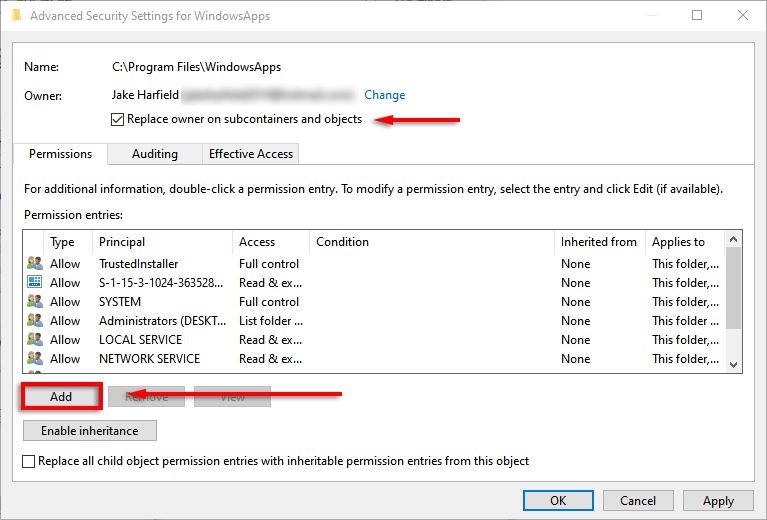The height and width of the screenshot is (520, 767).
Task: Confirm with the OK button
Action: tap(557, 500)
